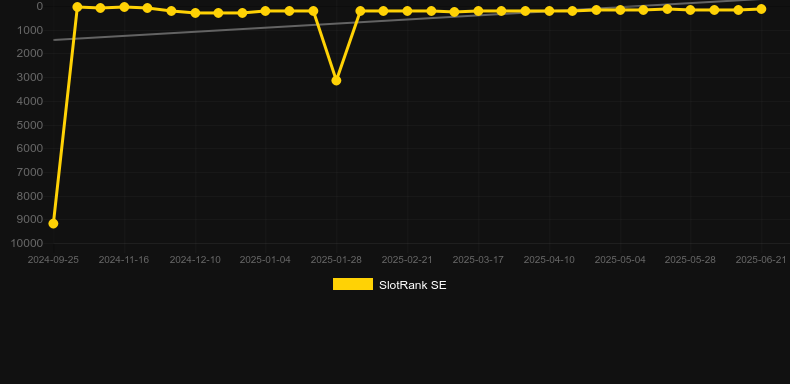This screenshot has height=384, width=790.
Task: Click the data point above 2025-05-28
Action: pos(690,10)
